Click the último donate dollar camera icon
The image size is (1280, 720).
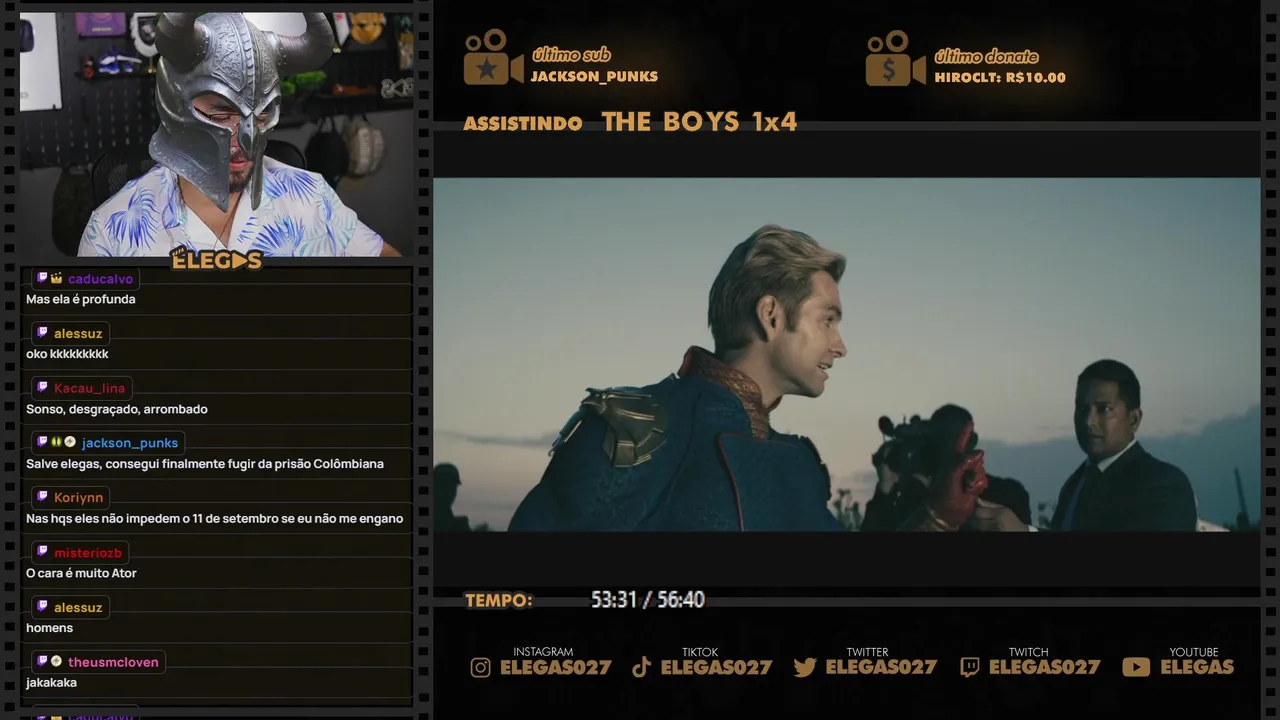click(x=895, y=58)
